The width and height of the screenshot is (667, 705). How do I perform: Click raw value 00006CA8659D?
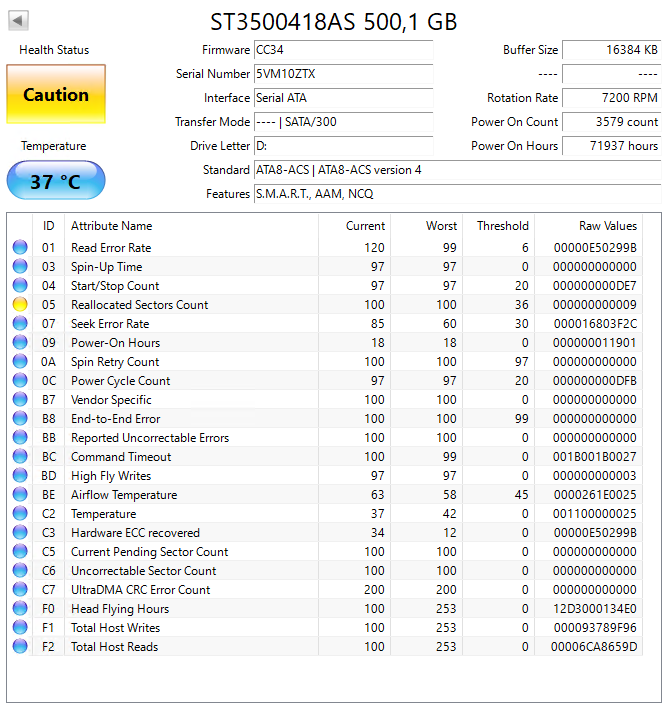tap(594, 647)
